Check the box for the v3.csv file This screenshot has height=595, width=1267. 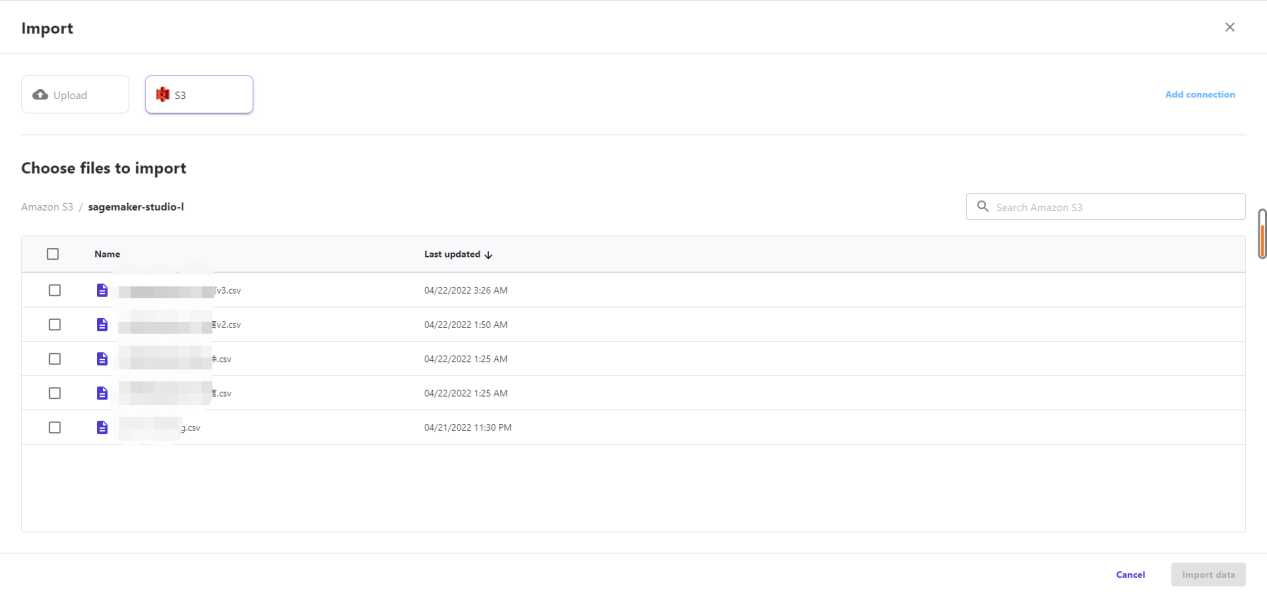55,291
